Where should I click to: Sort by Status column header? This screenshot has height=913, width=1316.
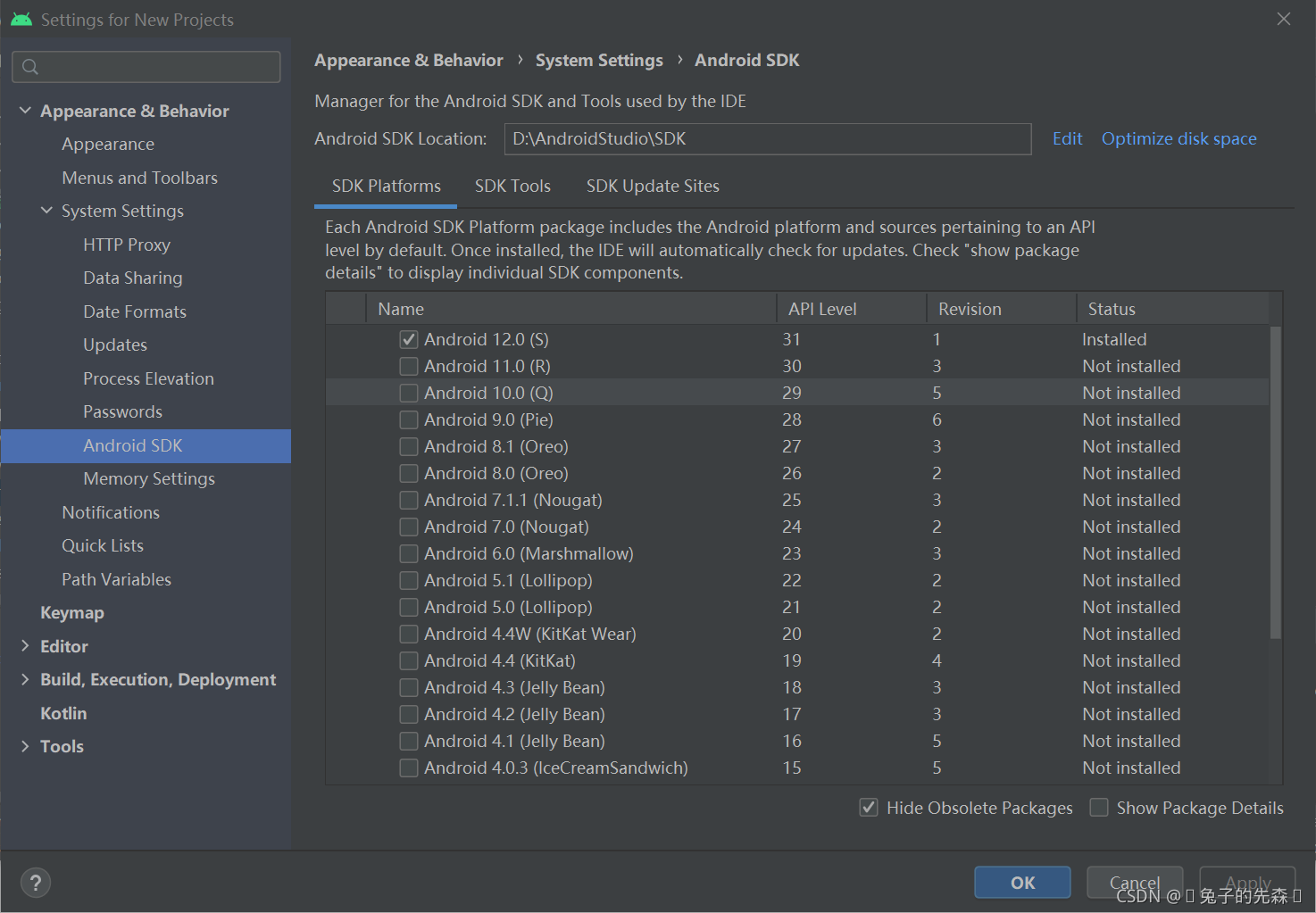pos(1173,309)
